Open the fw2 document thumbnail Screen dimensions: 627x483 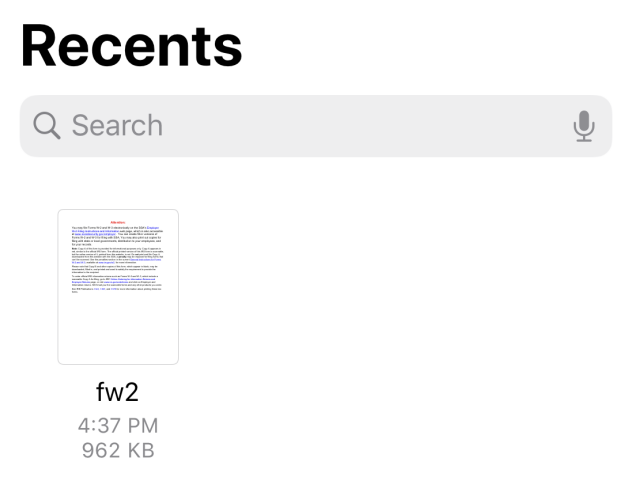pos(118,287)
